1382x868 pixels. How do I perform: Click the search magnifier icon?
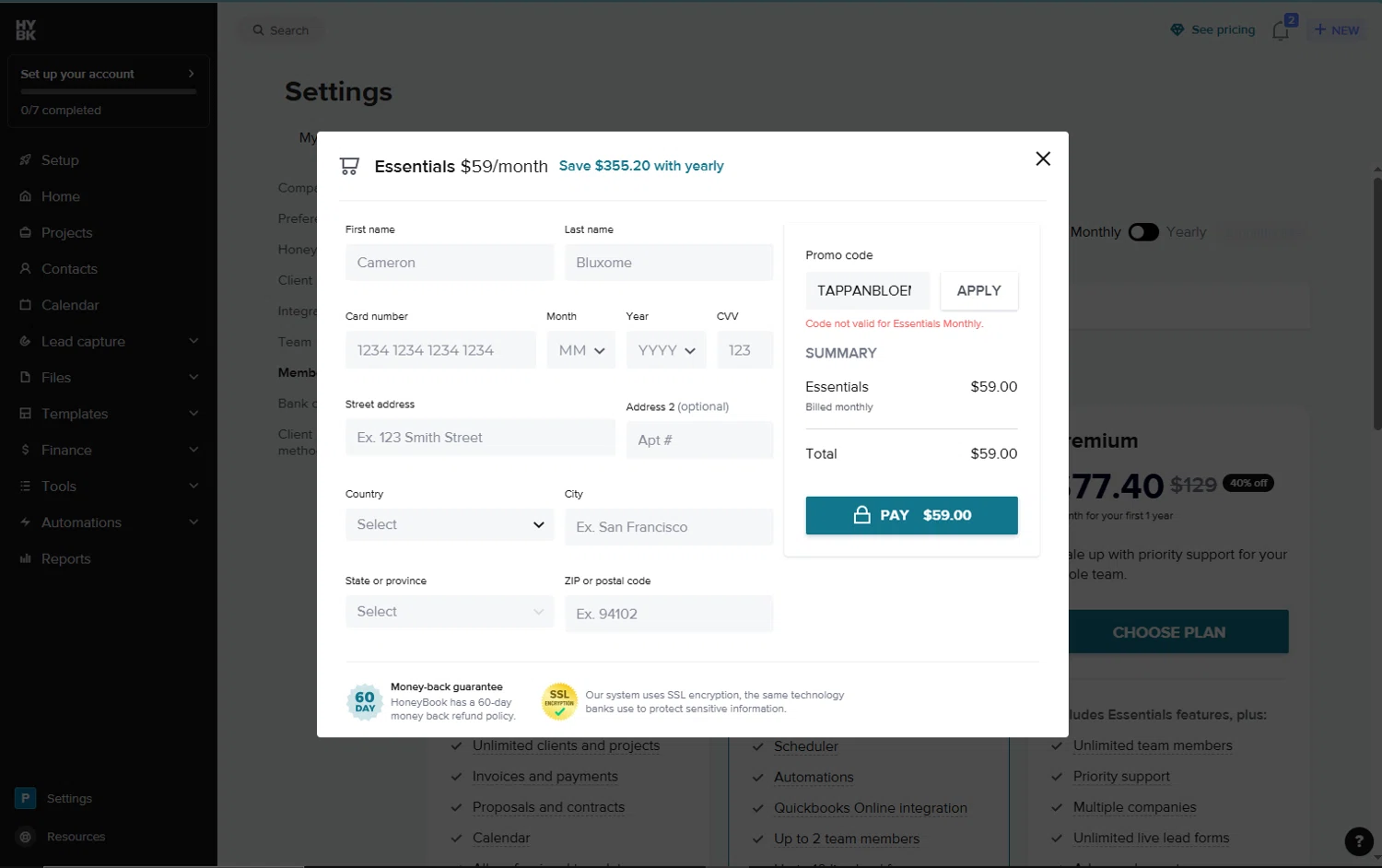coord(258,30)
